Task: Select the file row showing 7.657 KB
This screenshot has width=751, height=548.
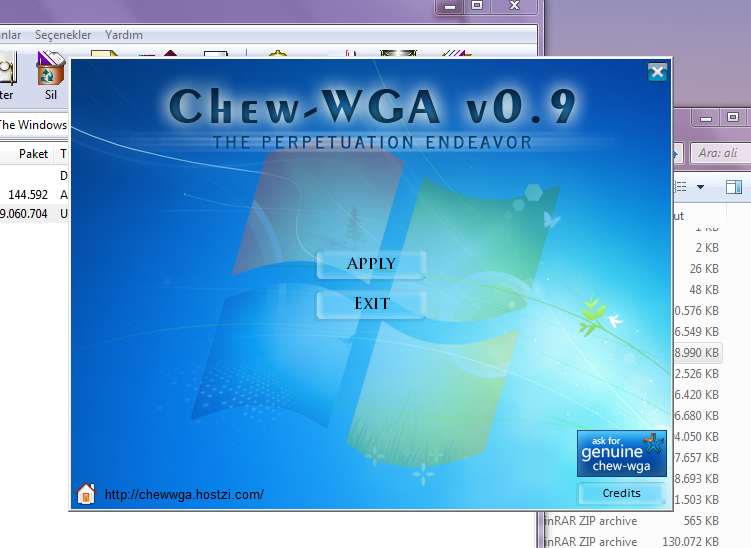Action: point(697,457)
